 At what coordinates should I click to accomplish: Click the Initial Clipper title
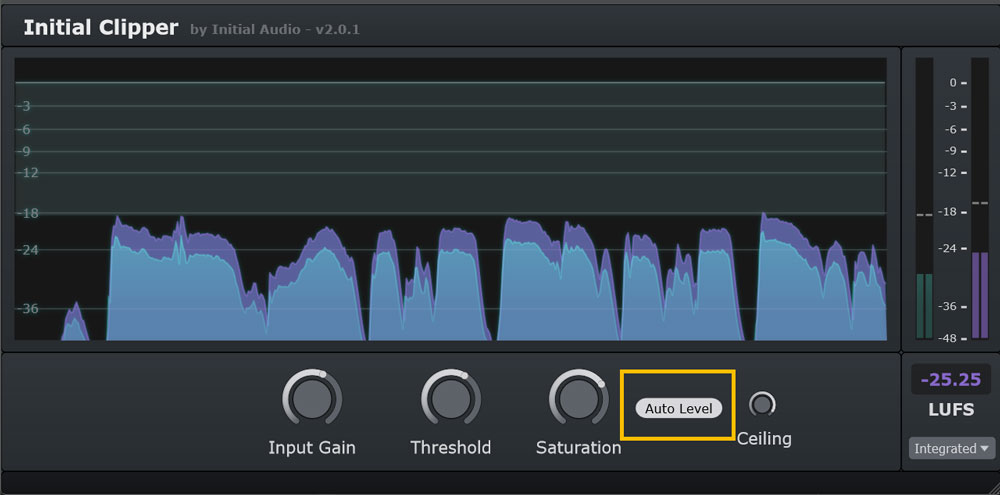click(101, 27)
